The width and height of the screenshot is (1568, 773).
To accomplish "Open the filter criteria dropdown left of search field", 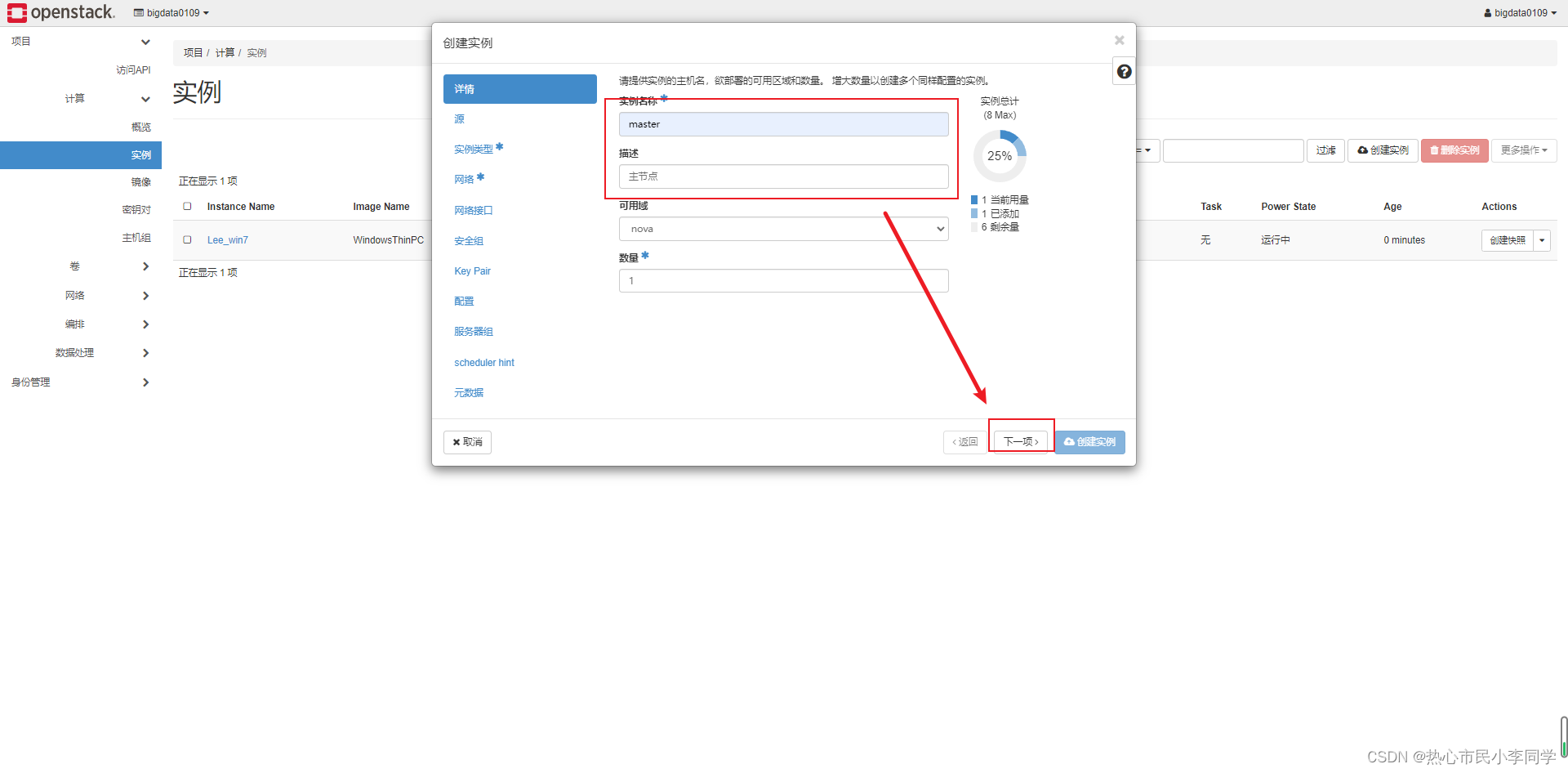I will (x=1147, y=150).
